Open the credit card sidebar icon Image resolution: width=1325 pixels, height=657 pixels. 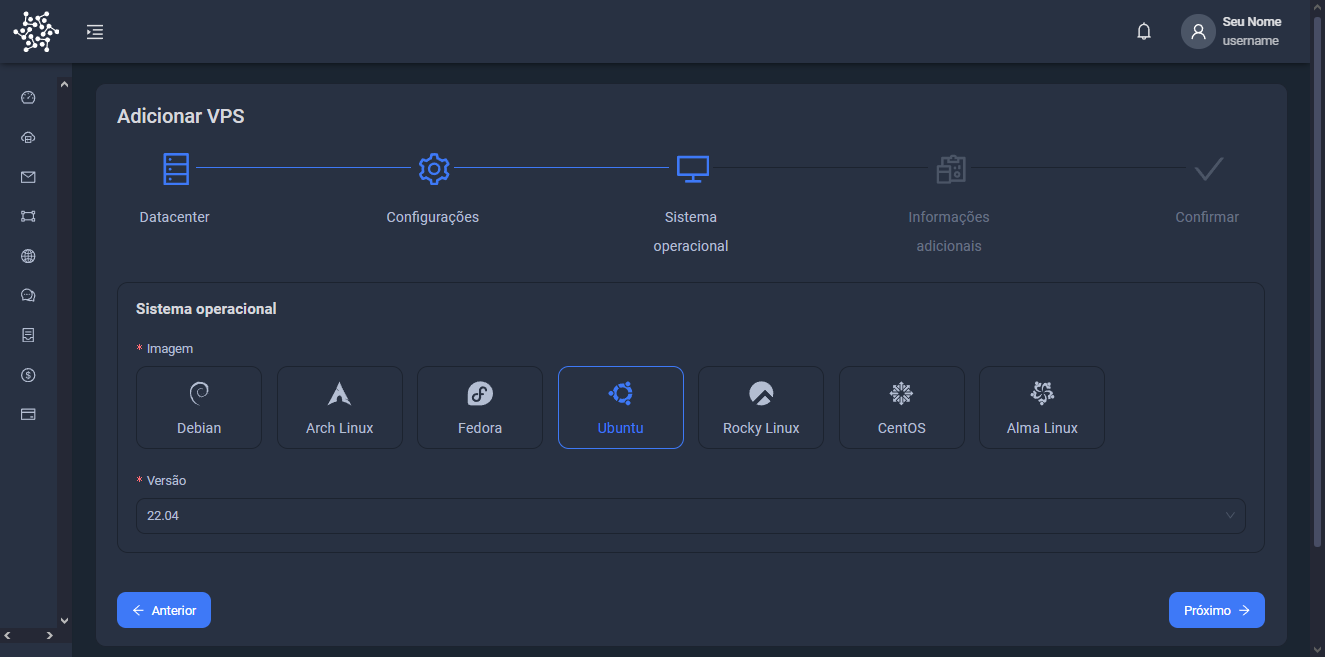pyautogui.click(x=28, y=414)
